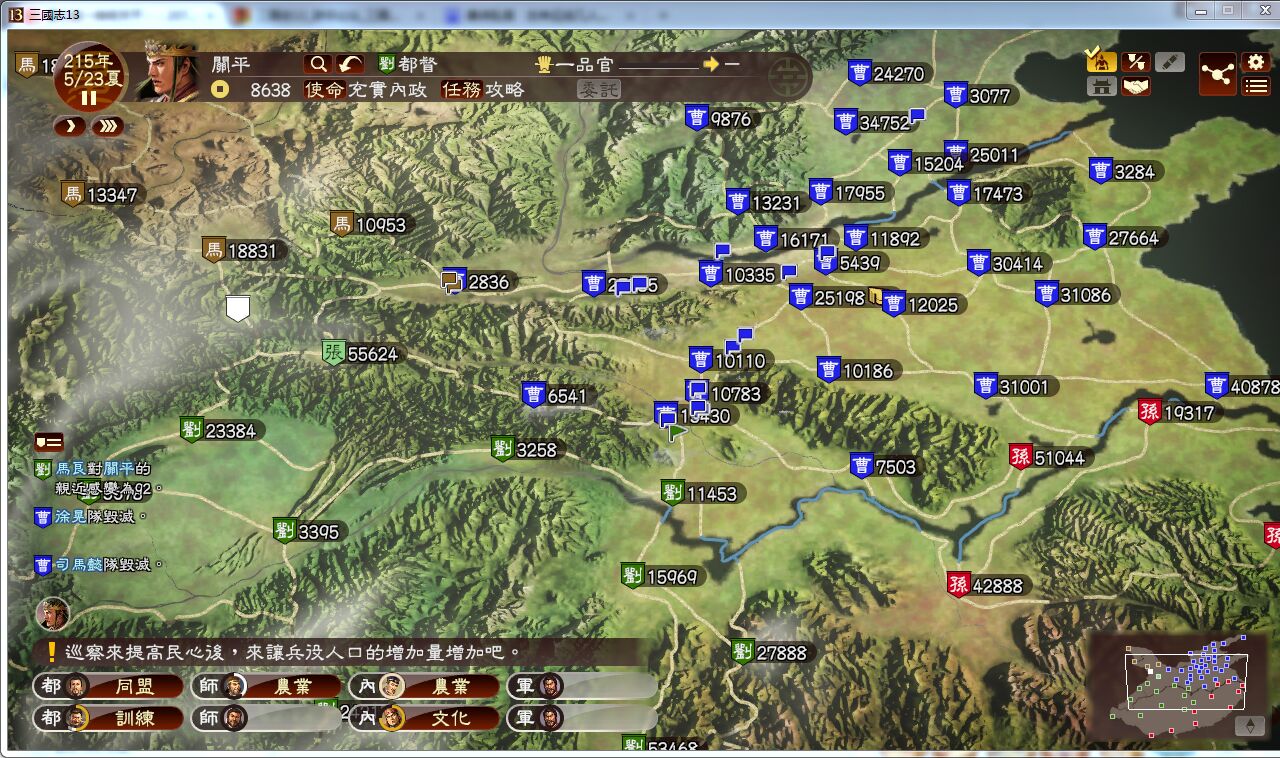1280x758 pixels.
Task: Open the message log icon above the event list
Action: point(48,442)
